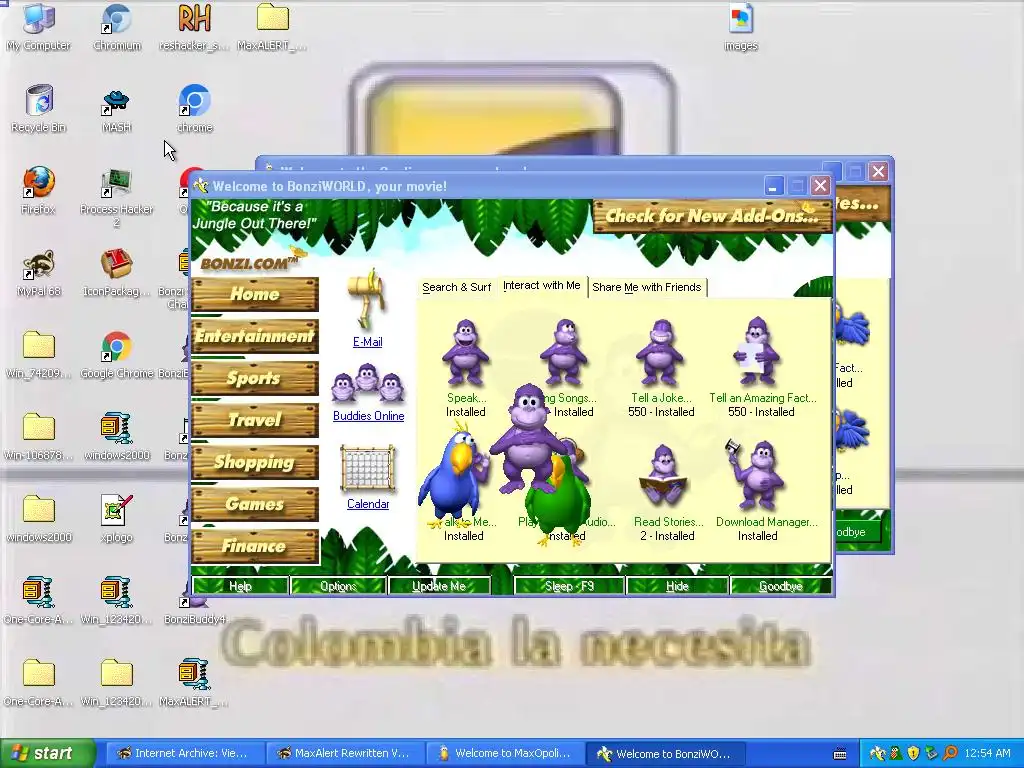Select the Chromium desktop shortcut
Image resolution: width=1024 pixels, height=768 pixels.
pos(117,27)
